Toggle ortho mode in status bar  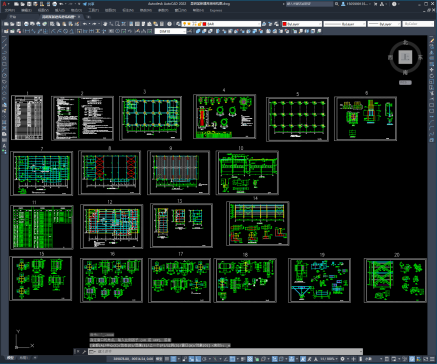(198, 359)
